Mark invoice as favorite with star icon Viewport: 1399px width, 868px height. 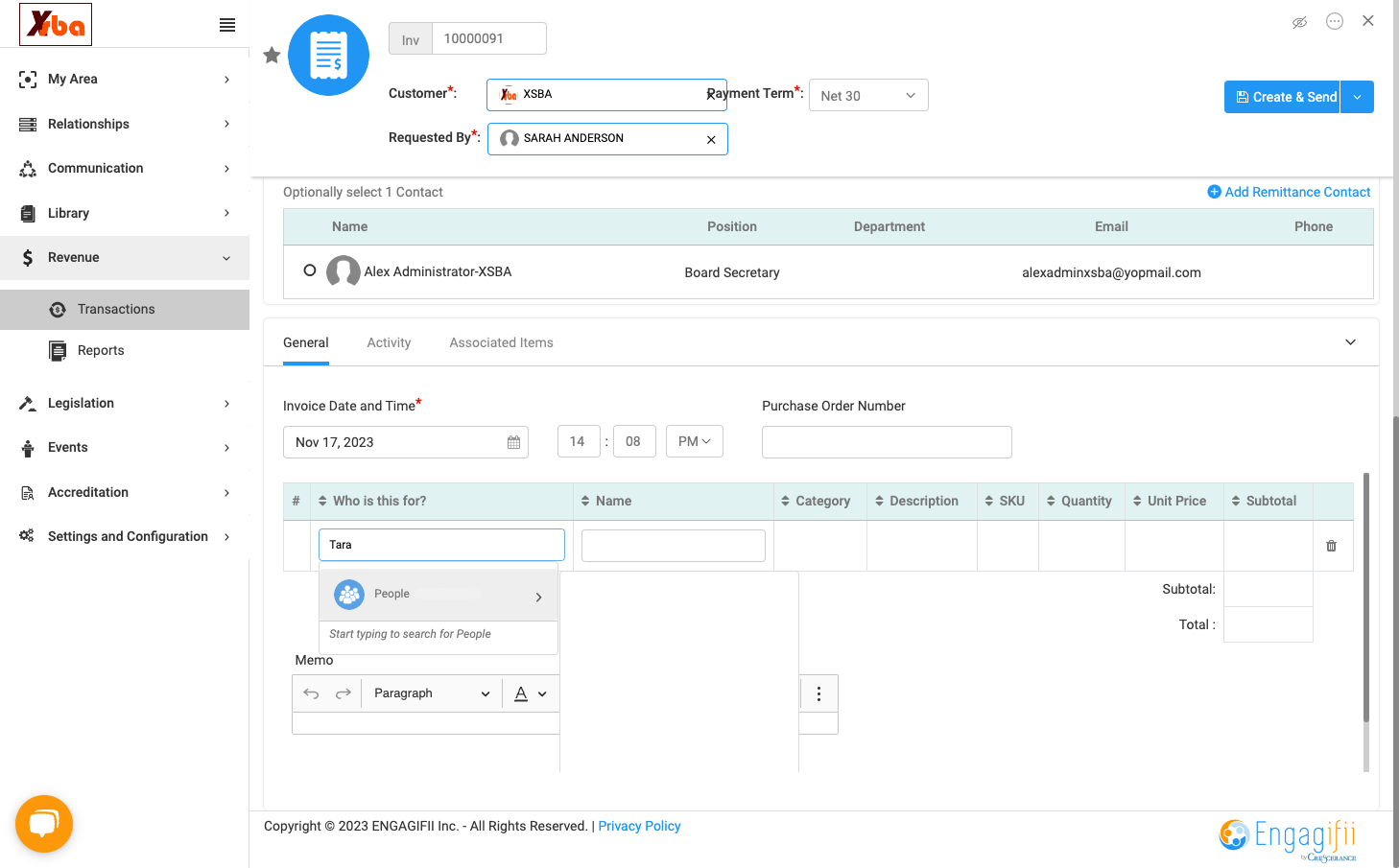click(x=272, y=56)
